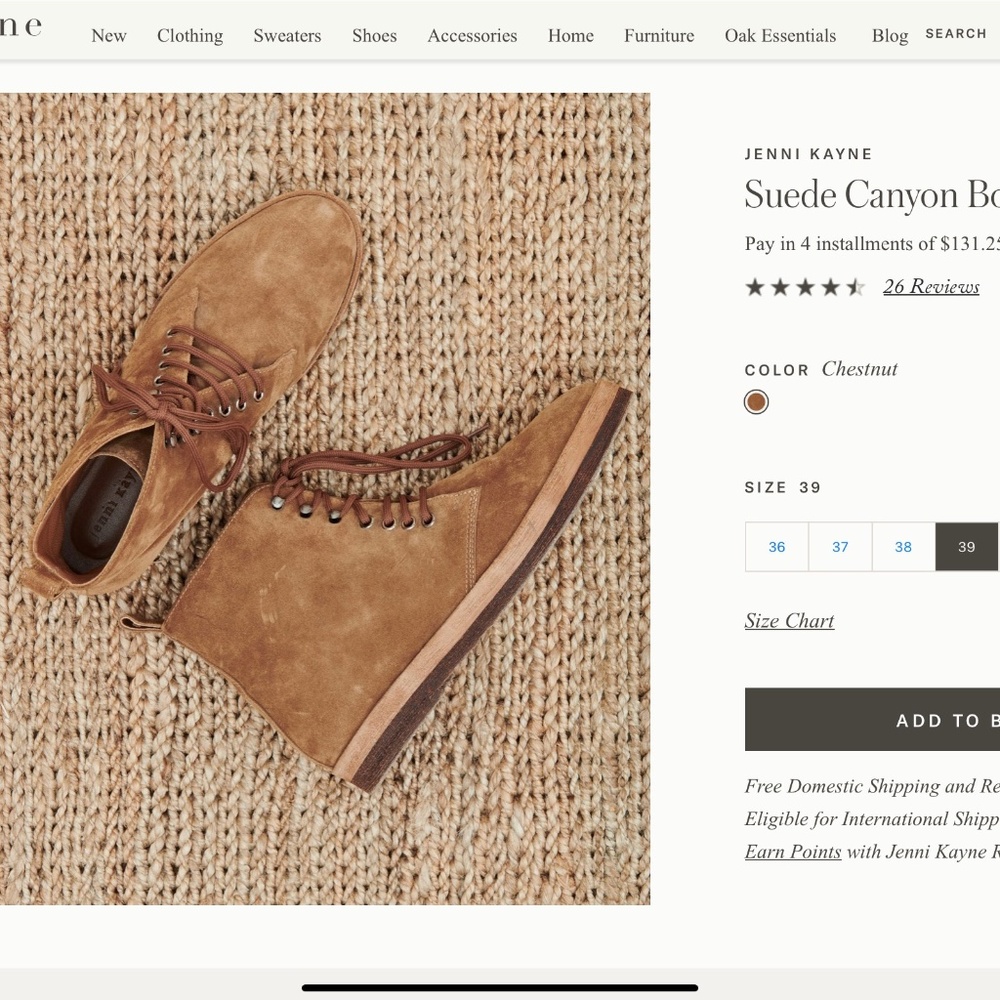
Task: Select the Chestnut color swatch
Action: click(756, 402)
